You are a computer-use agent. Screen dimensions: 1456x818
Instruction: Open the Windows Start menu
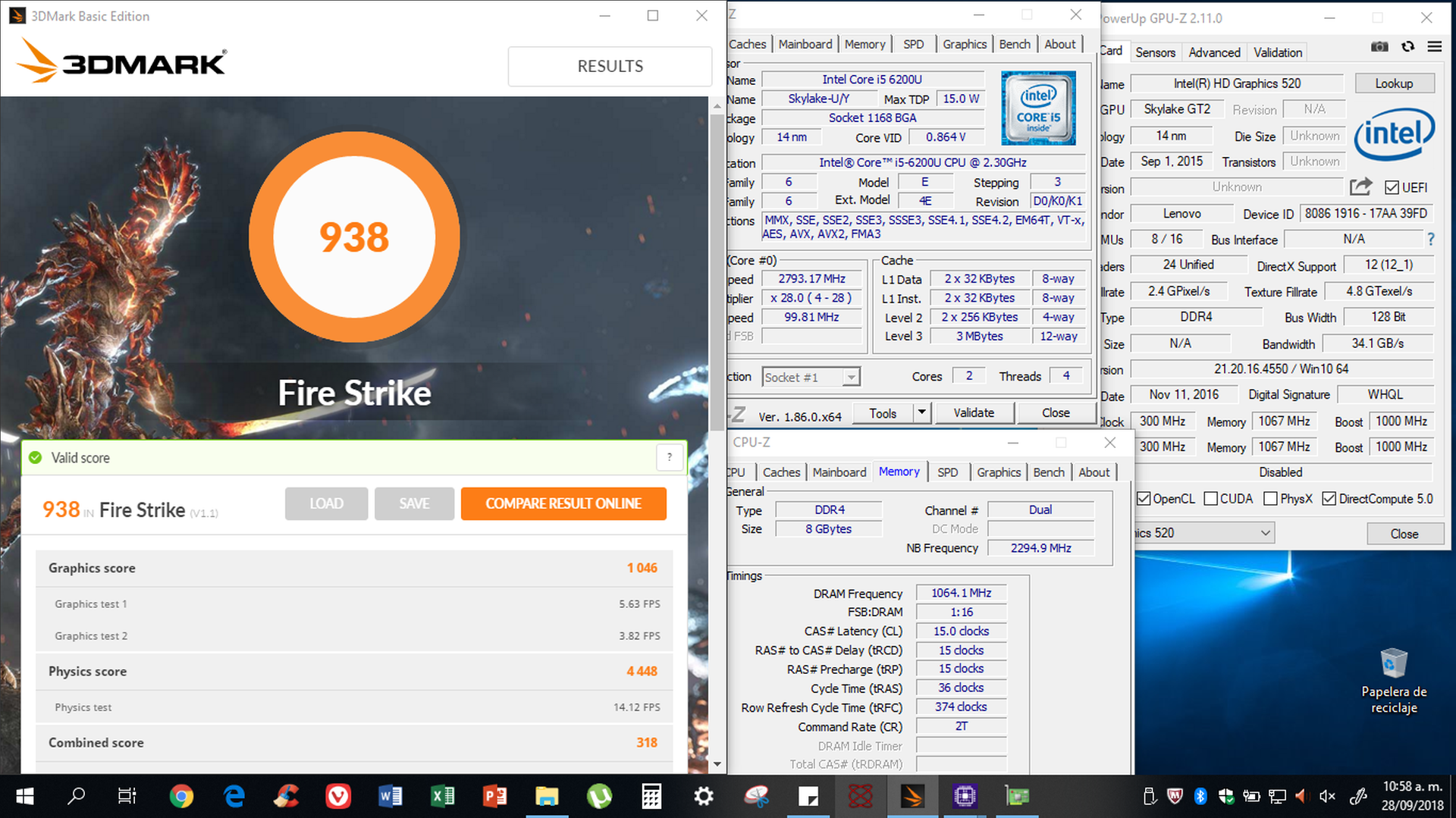24,796
